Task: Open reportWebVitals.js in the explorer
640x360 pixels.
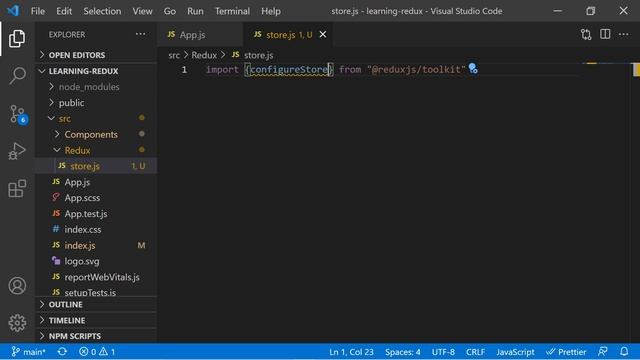Action: pos(96,277)
